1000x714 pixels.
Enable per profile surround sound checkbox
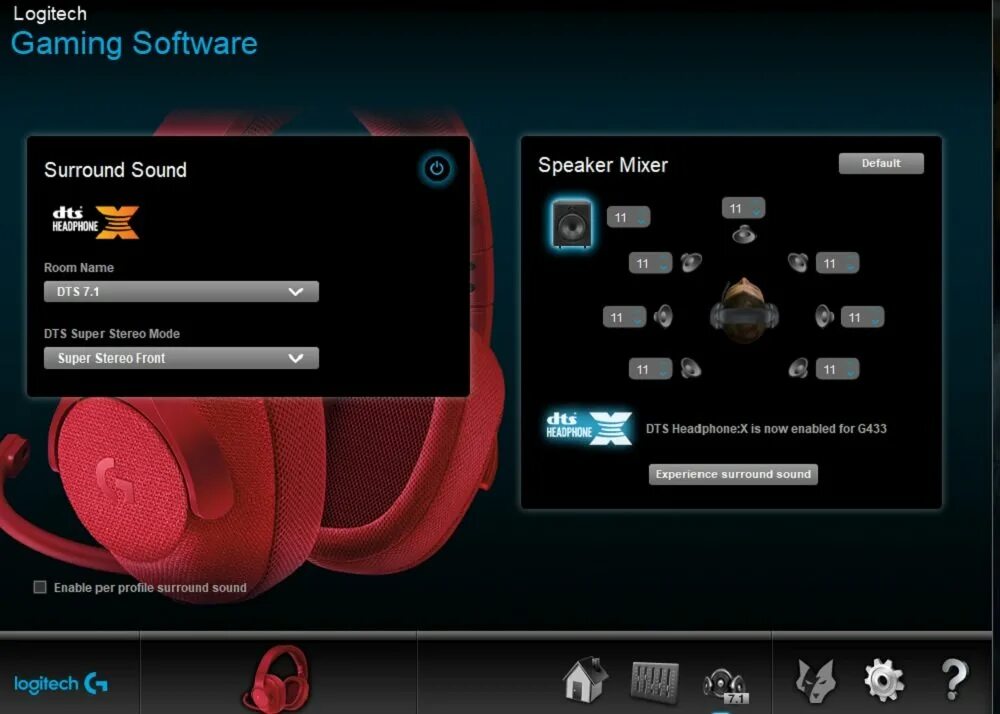[40, 587]
